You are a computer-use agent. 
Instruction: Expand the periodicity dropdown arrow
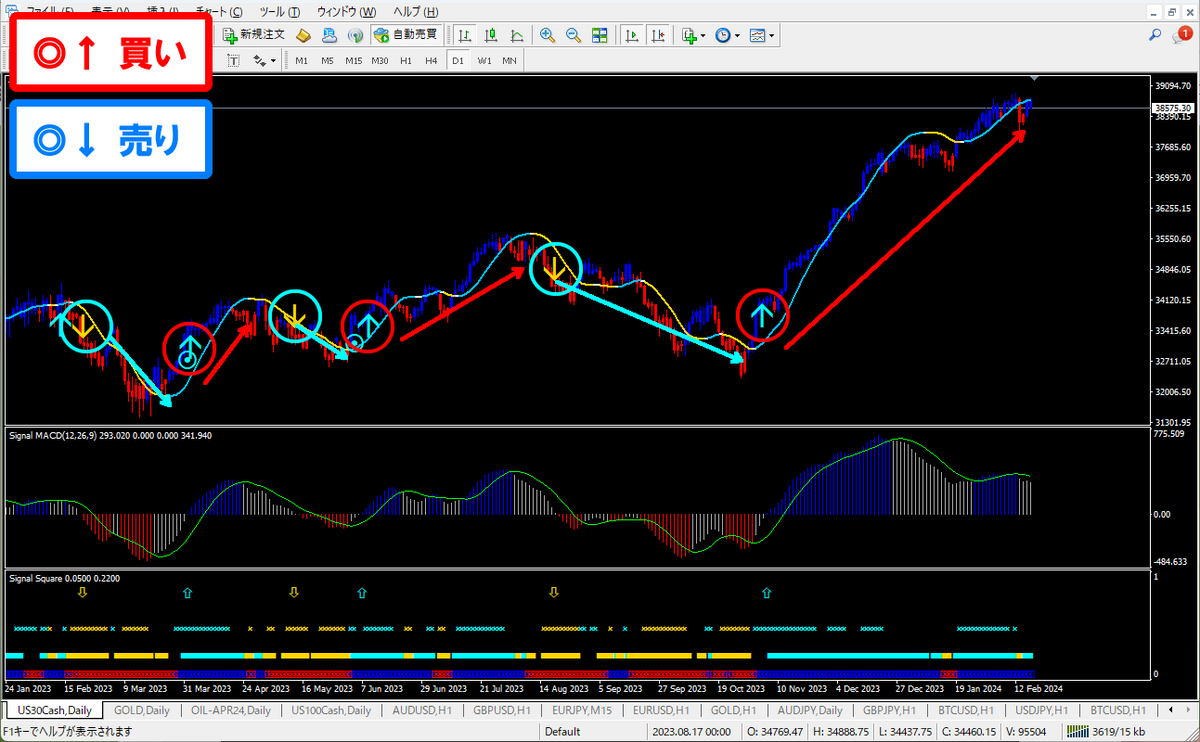tap(737, 35)
